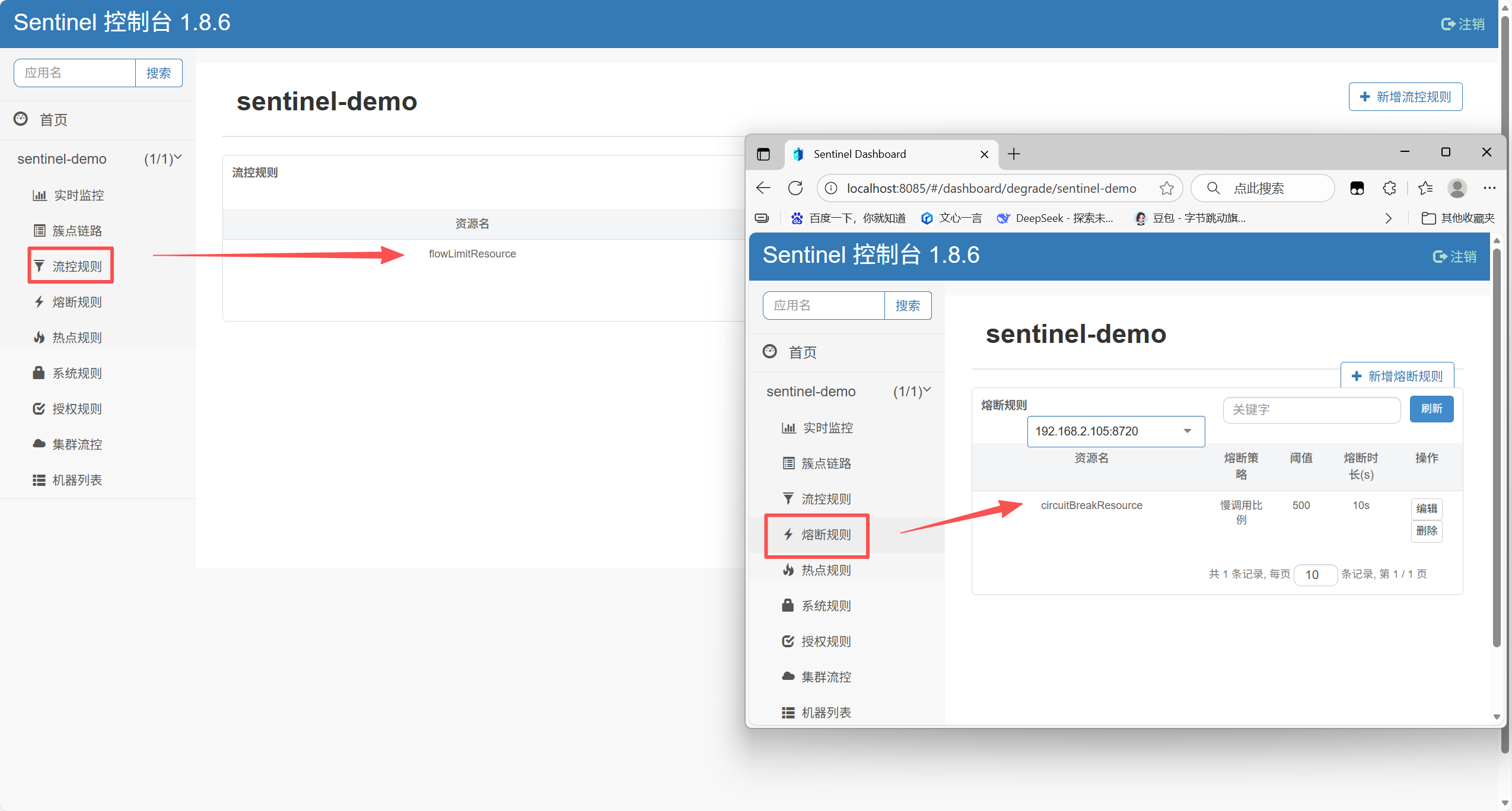Open 簇点链路 in the inner window sidebar
This screenshot has height=811, width=1512.
click(x=825, y=463)
